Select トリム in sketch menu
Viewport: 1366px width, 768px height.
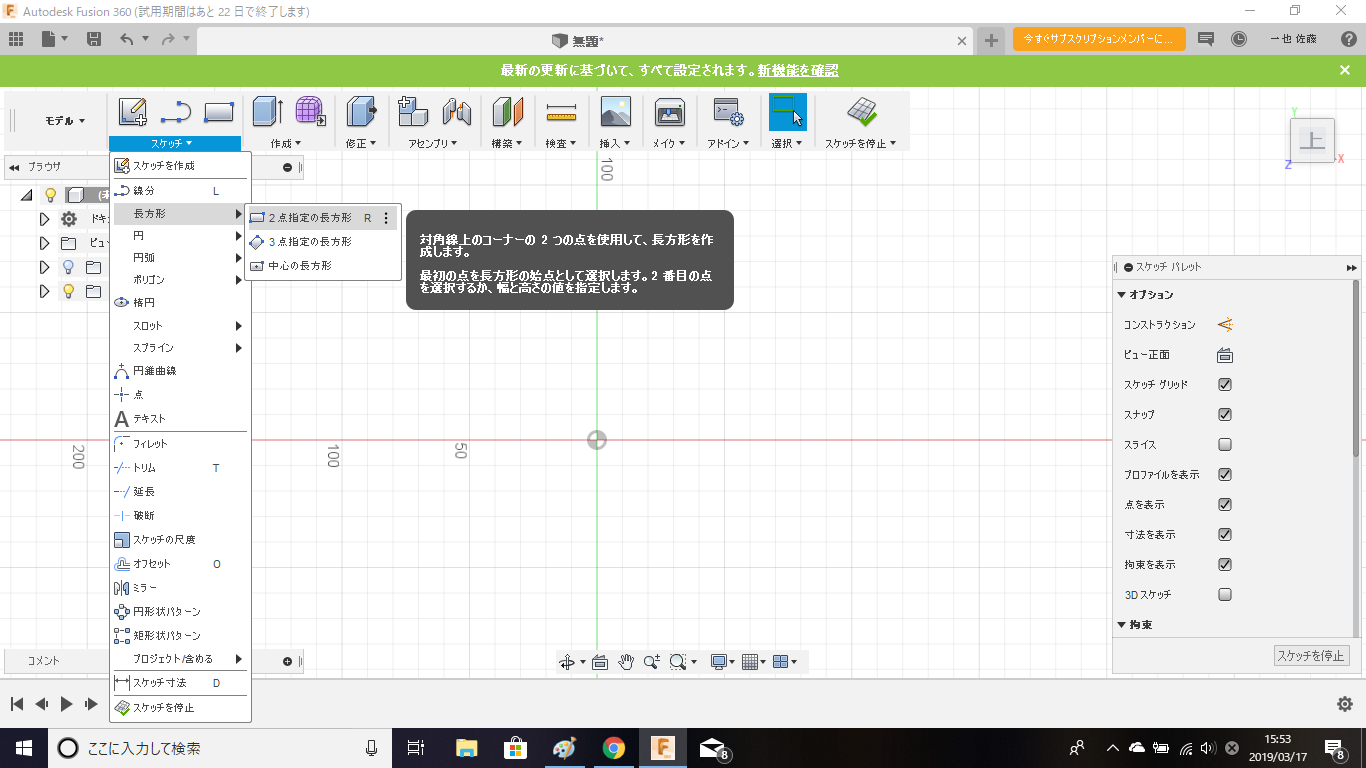click(180, 468)
